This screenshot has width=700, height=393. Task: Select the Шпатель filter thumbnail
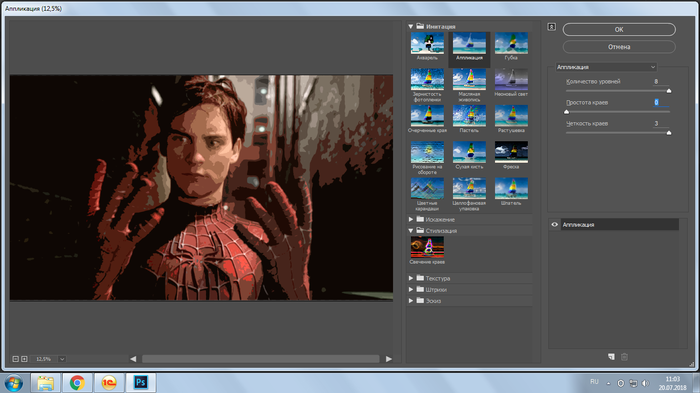511,188
